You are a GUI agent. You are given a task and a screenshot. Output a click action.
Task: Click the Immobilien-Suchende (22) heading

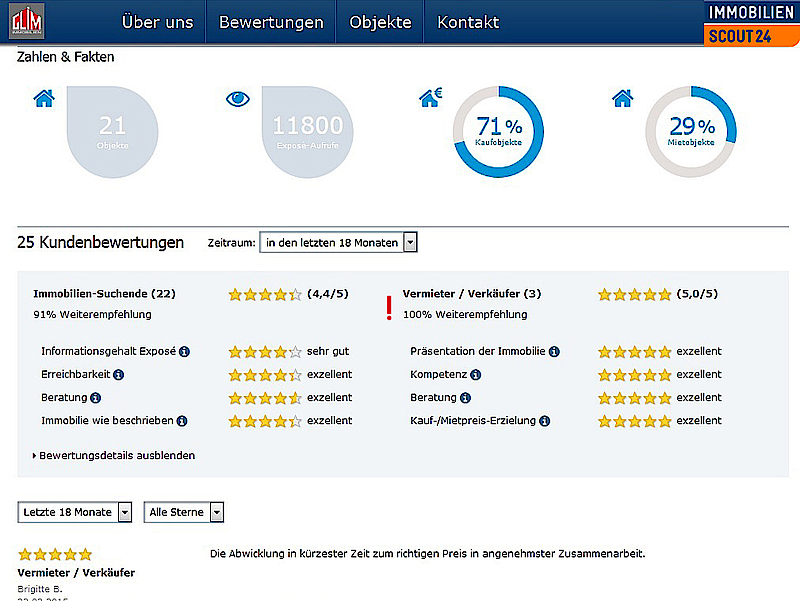(x=104, y=294)
